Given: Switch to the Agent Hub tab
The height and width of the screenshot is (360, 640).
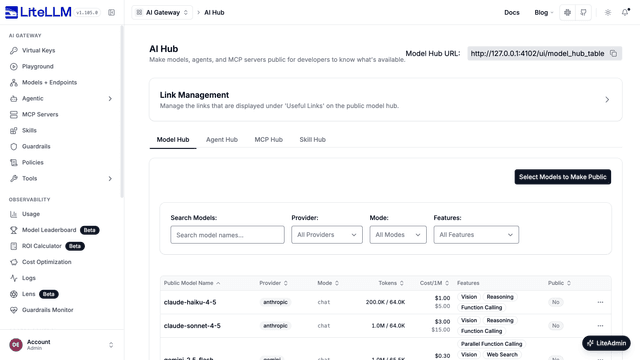Looking at the screenshot, I should [x=222, y=140].
